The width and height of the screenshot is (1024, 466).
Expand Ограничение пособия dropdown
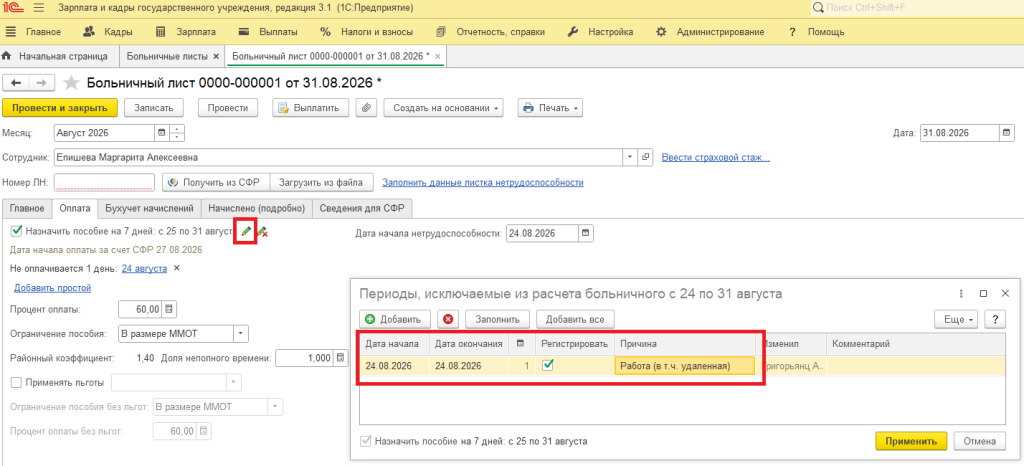point(242,334)
